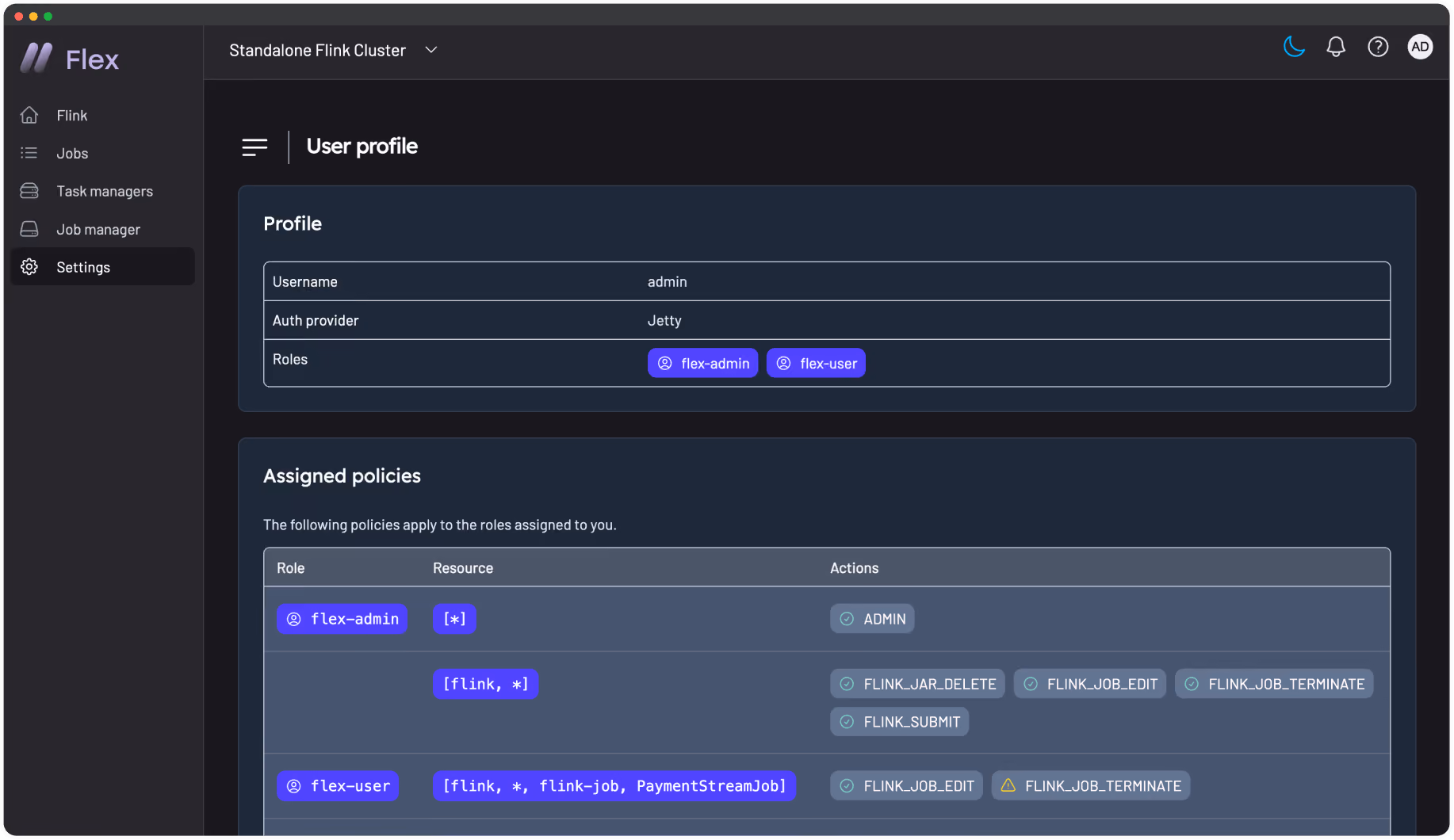The height and width of the screenshot is (840, 1454).
Task: Click the Flink home icon
Action: pyautogui.click(x=29, y=116)
